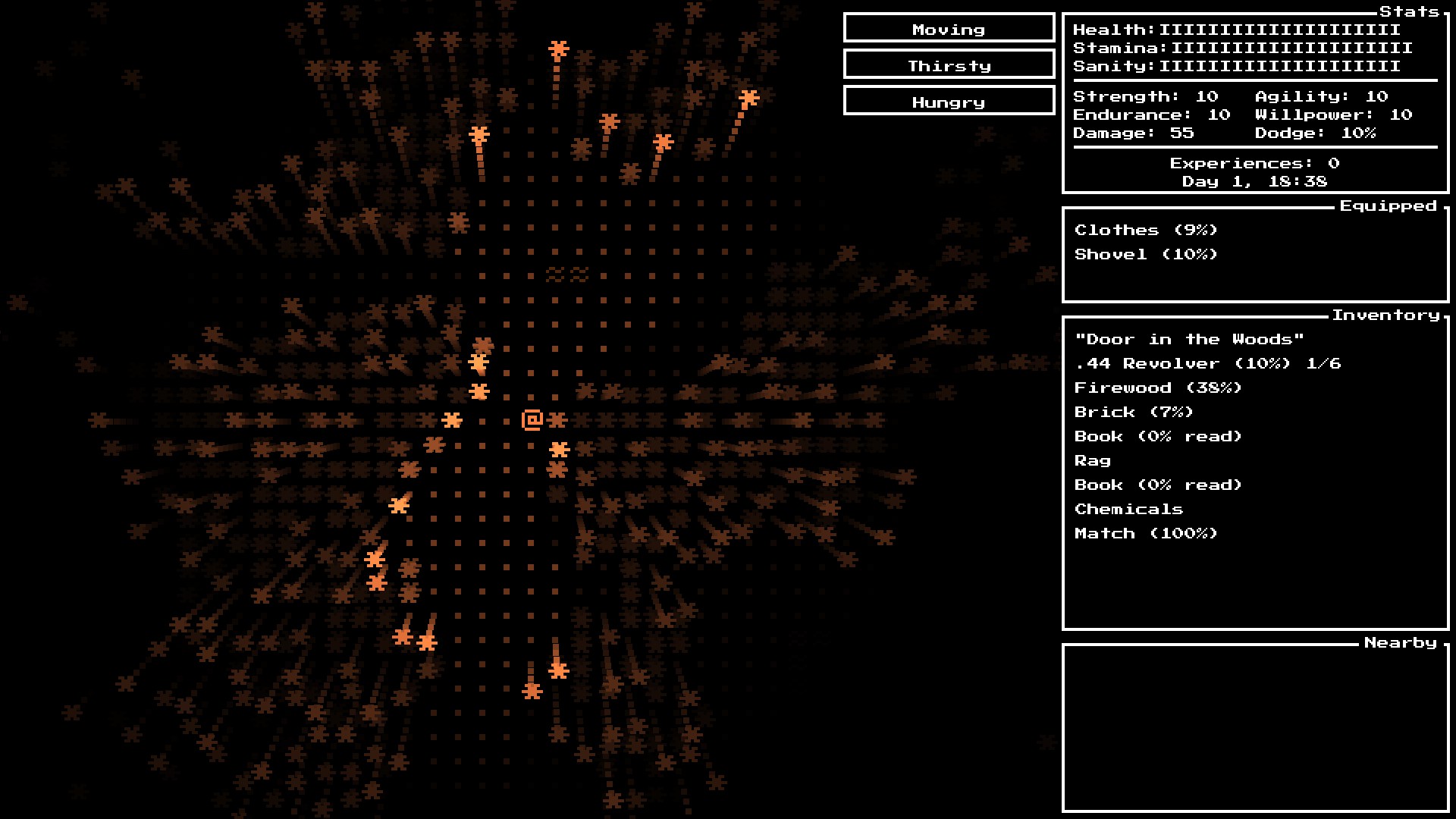The width and height of the screenshot is (1456, 819).
Task: Select the Match (100%) item
Action: 1145,533
